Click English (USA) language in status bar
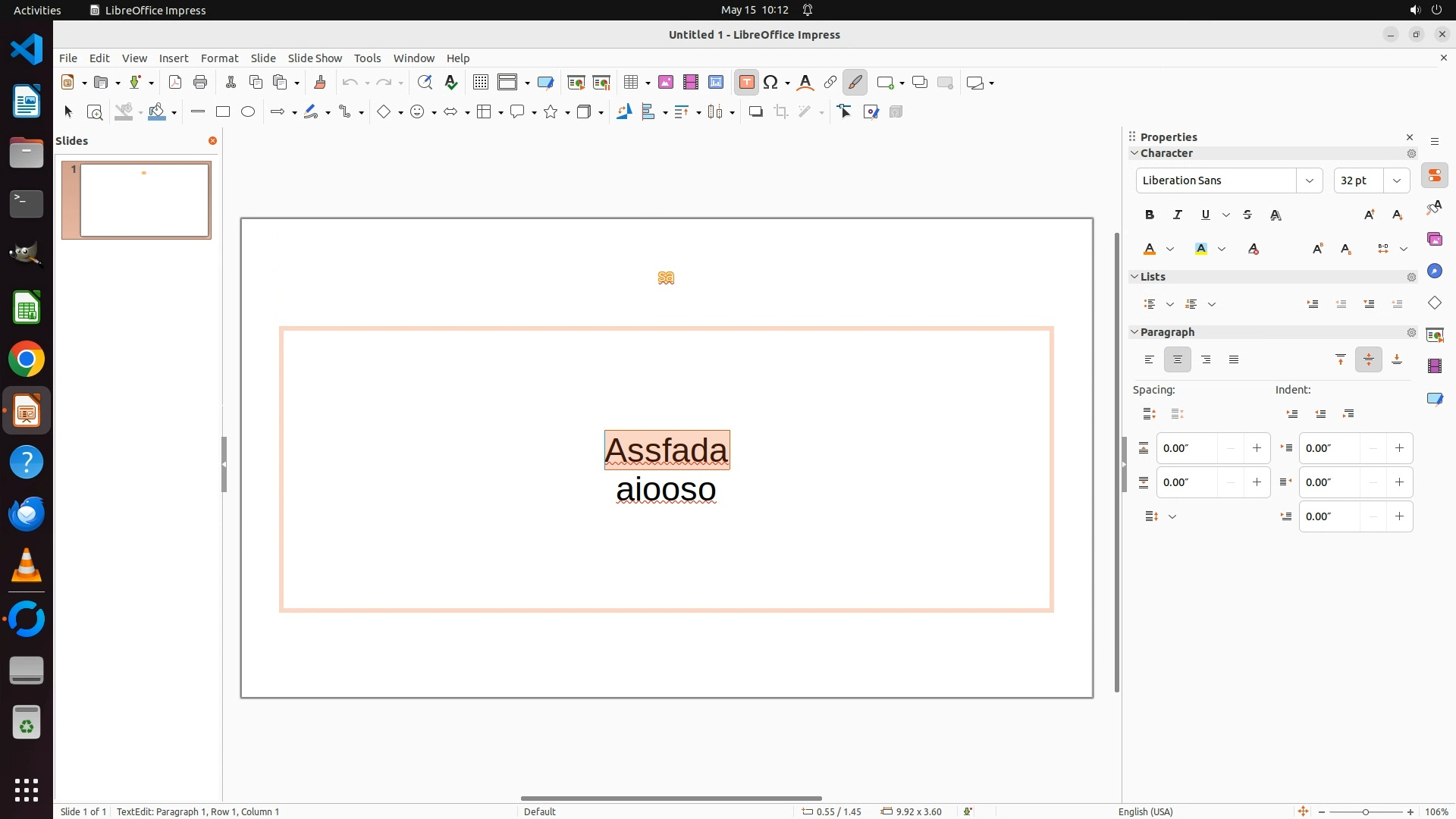The width and height of the screenshot is (1456, 819). click(1145, 811)
